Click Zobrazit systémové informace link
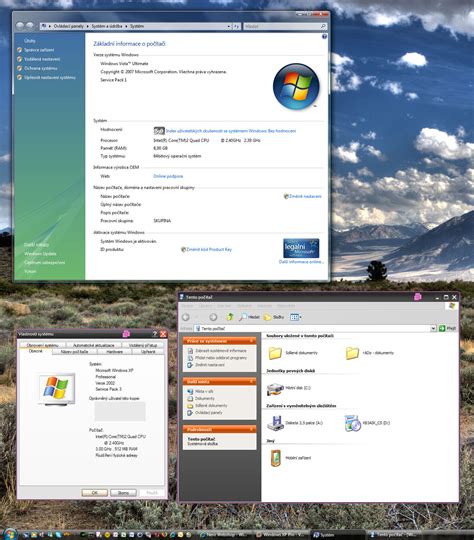The width and height of the screenshot is (474, 540). click(x=221, y=351)
